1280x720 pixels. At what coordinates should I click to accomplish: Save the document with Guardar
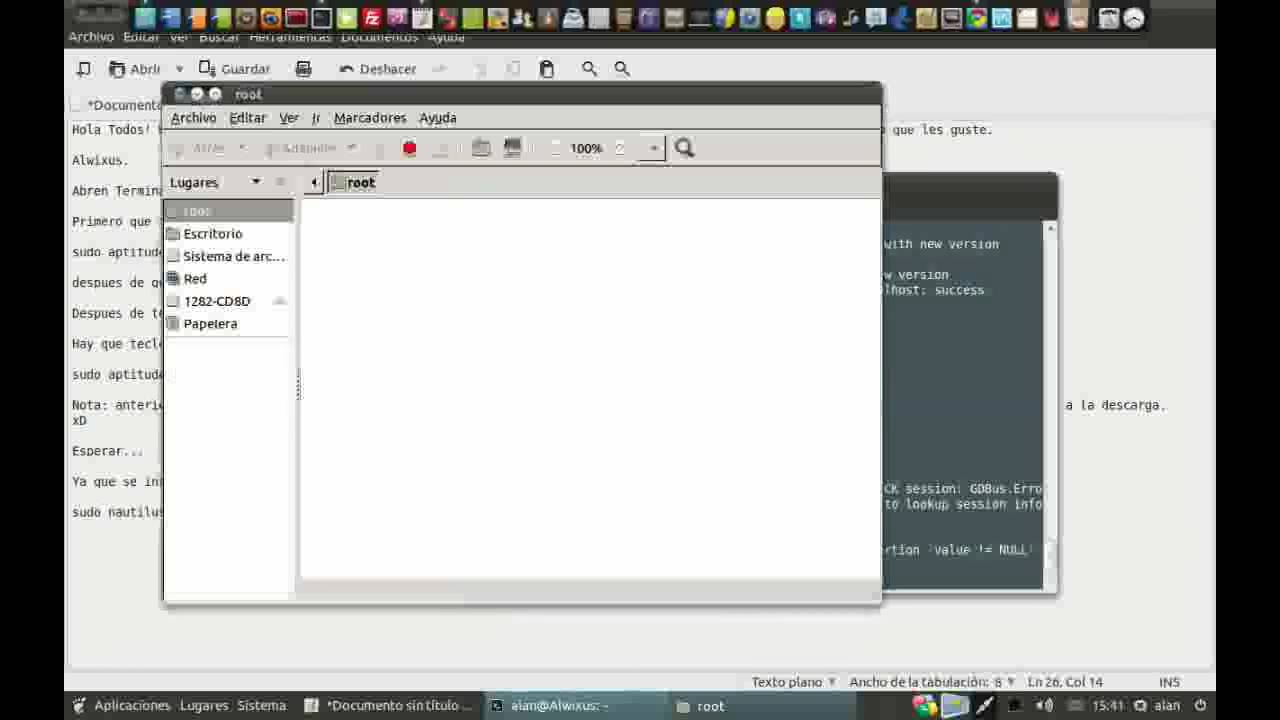click(x=235, y=69)
